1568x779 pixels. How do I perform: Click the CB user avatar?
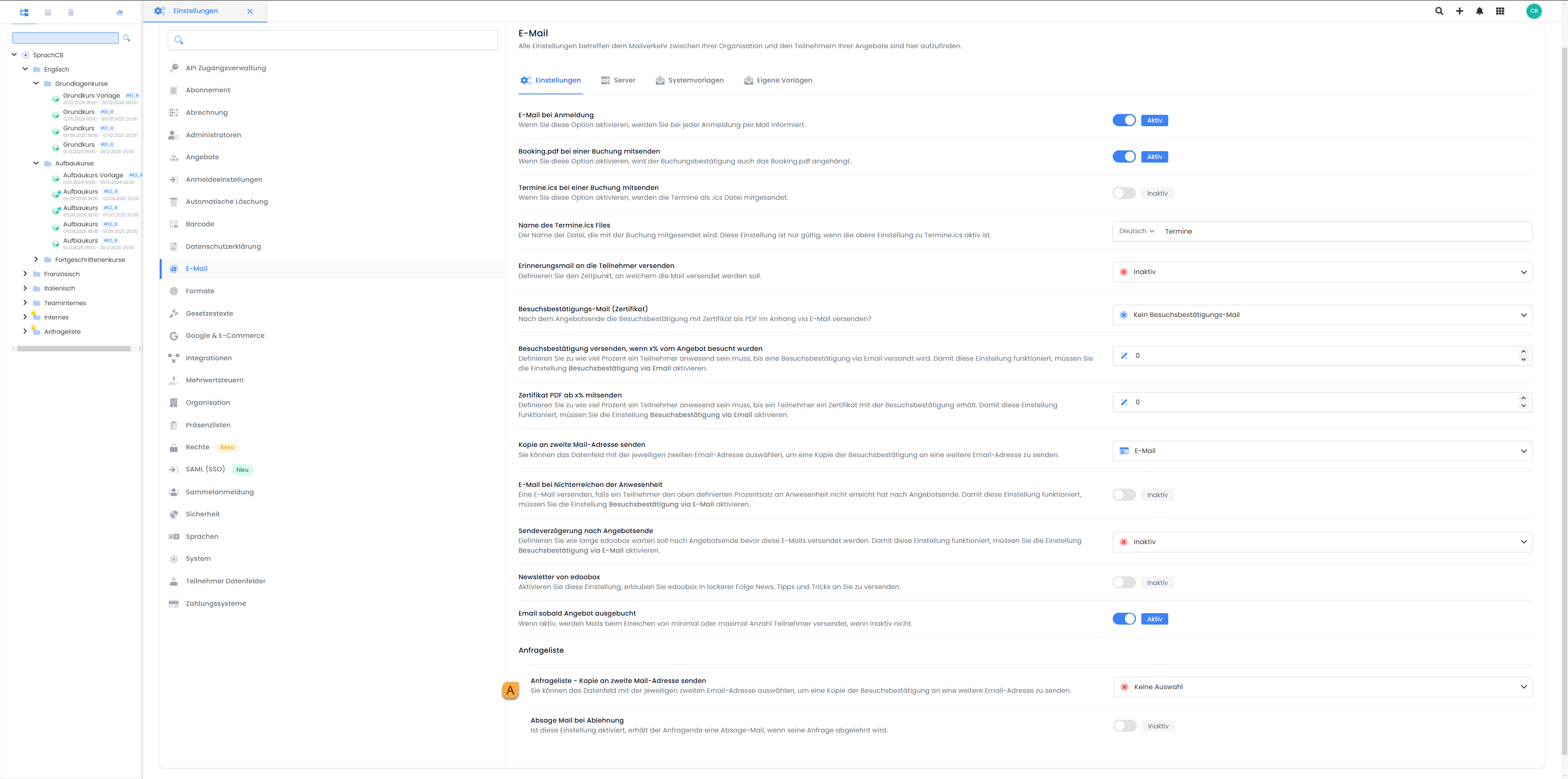point(1533,11)
